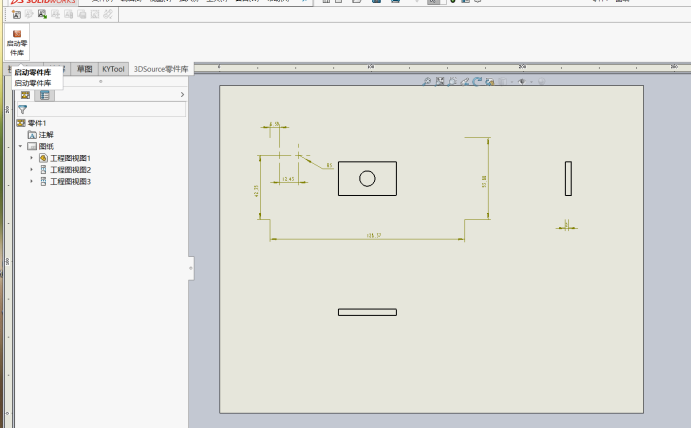Select the circle in the front drawing view
The width and height of the screenshot is (692, 428).
367,179
